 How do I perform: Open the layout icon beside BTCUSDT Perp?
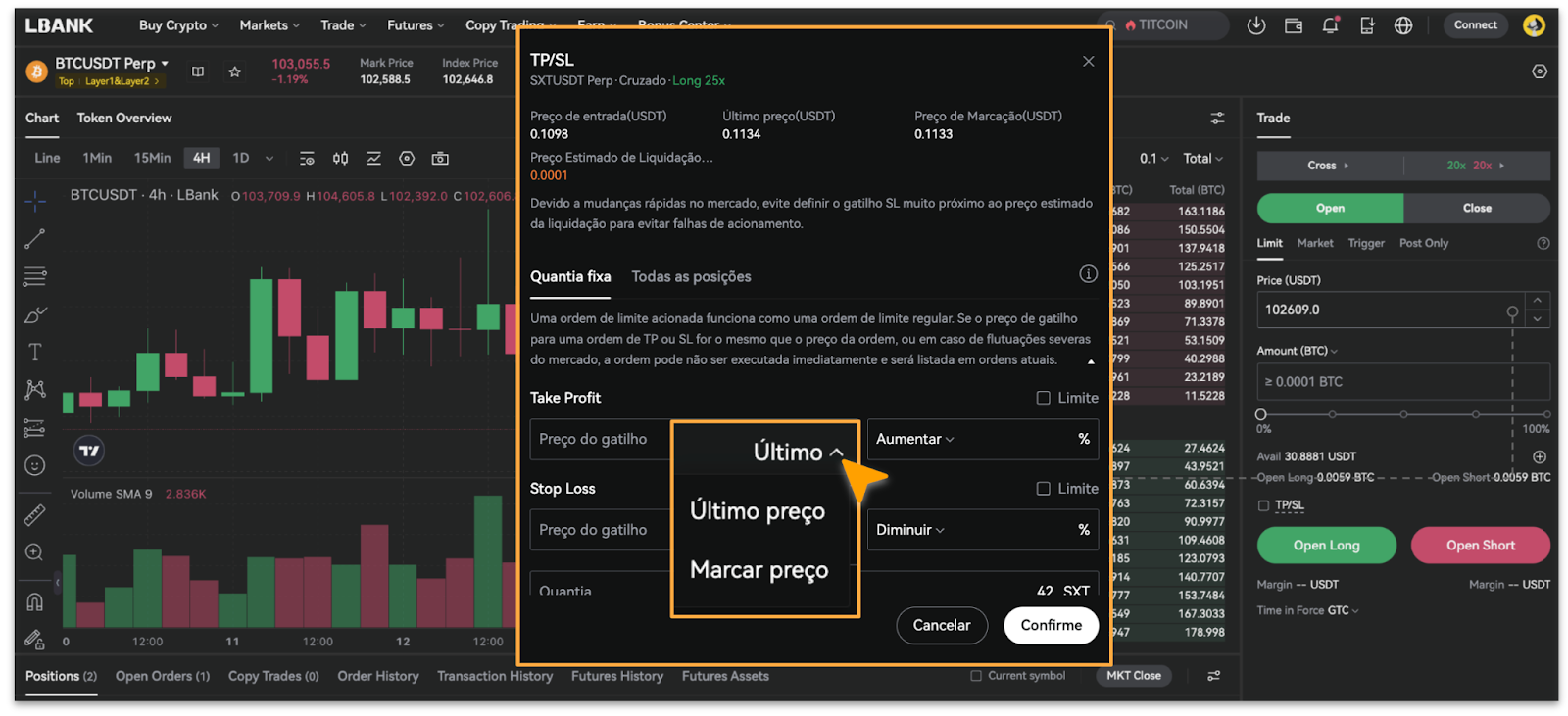[198, 72]
